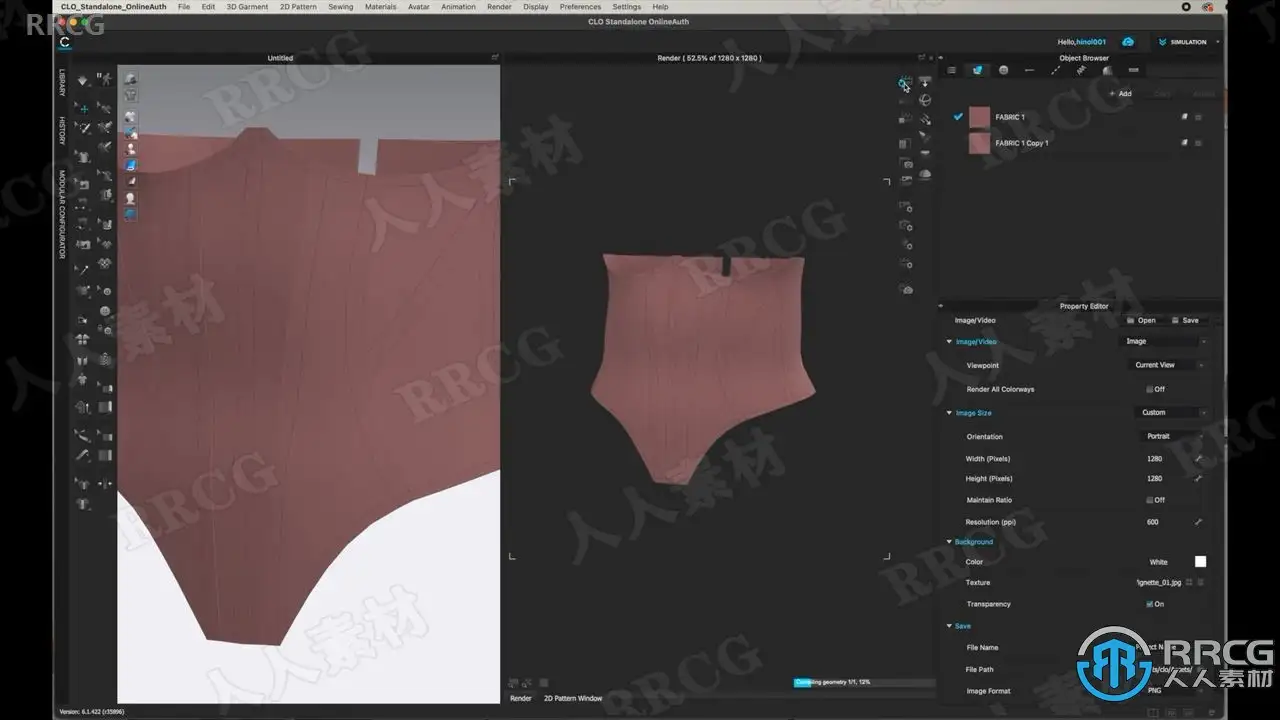
Task: Open the File menu
Action: 183,7
